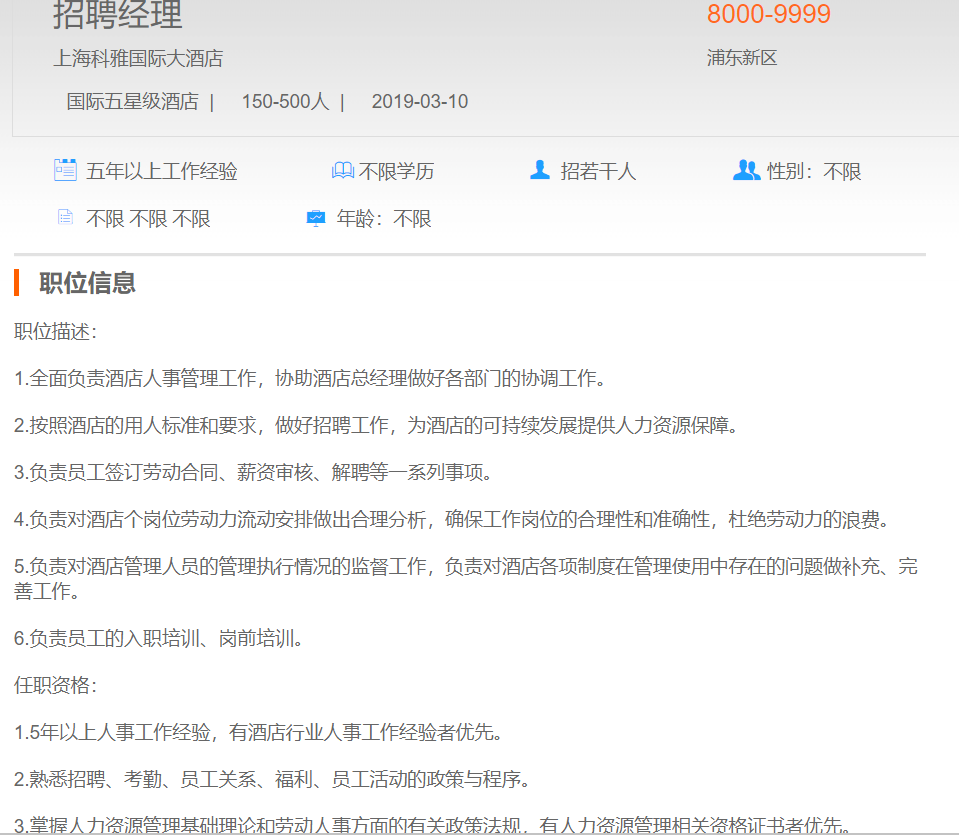The height and width of the screenshot is (837, 959).
Task: Click the 国际五星级酒店 company type
Action: click(132, 102)
